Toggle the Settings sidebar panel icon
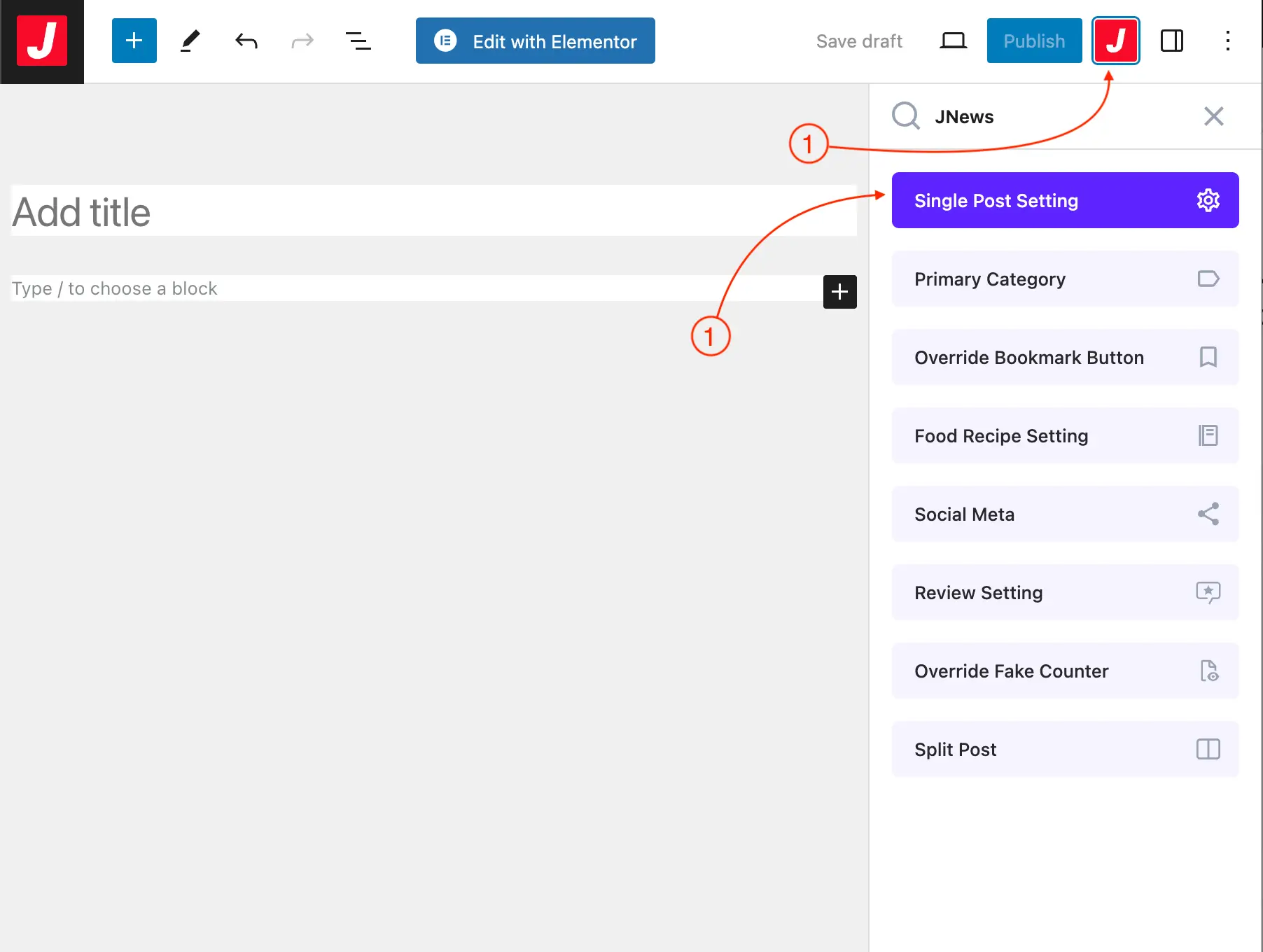The image size is (1263, 952). 1171,41
